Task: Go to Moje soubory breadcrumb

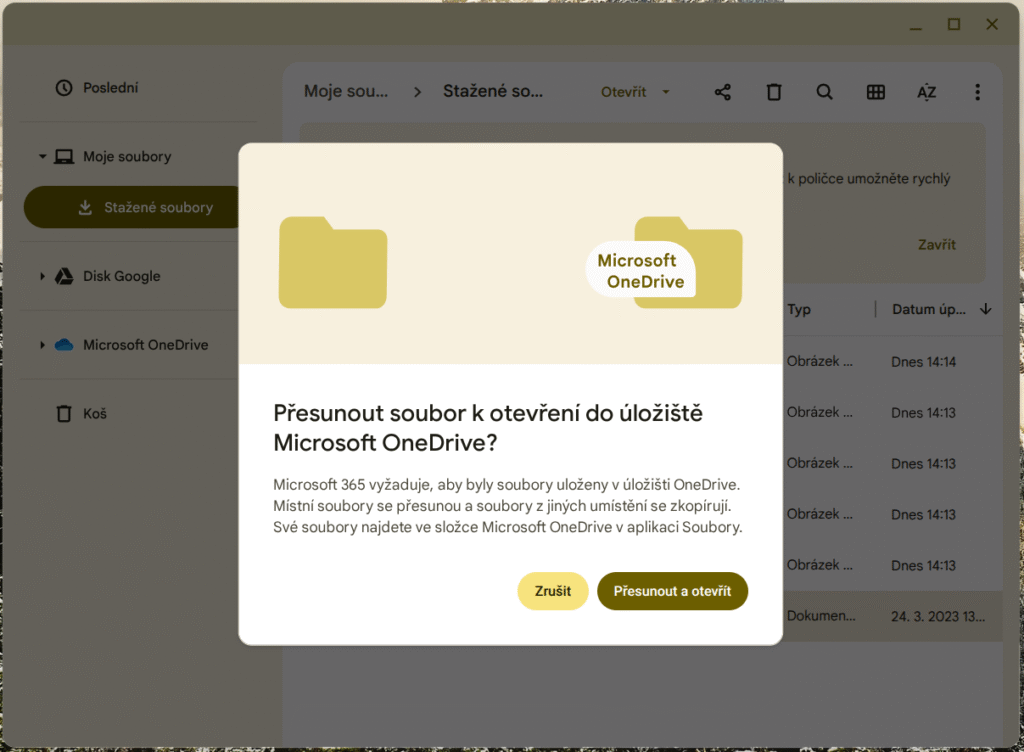Action: [x=346, y=92]
